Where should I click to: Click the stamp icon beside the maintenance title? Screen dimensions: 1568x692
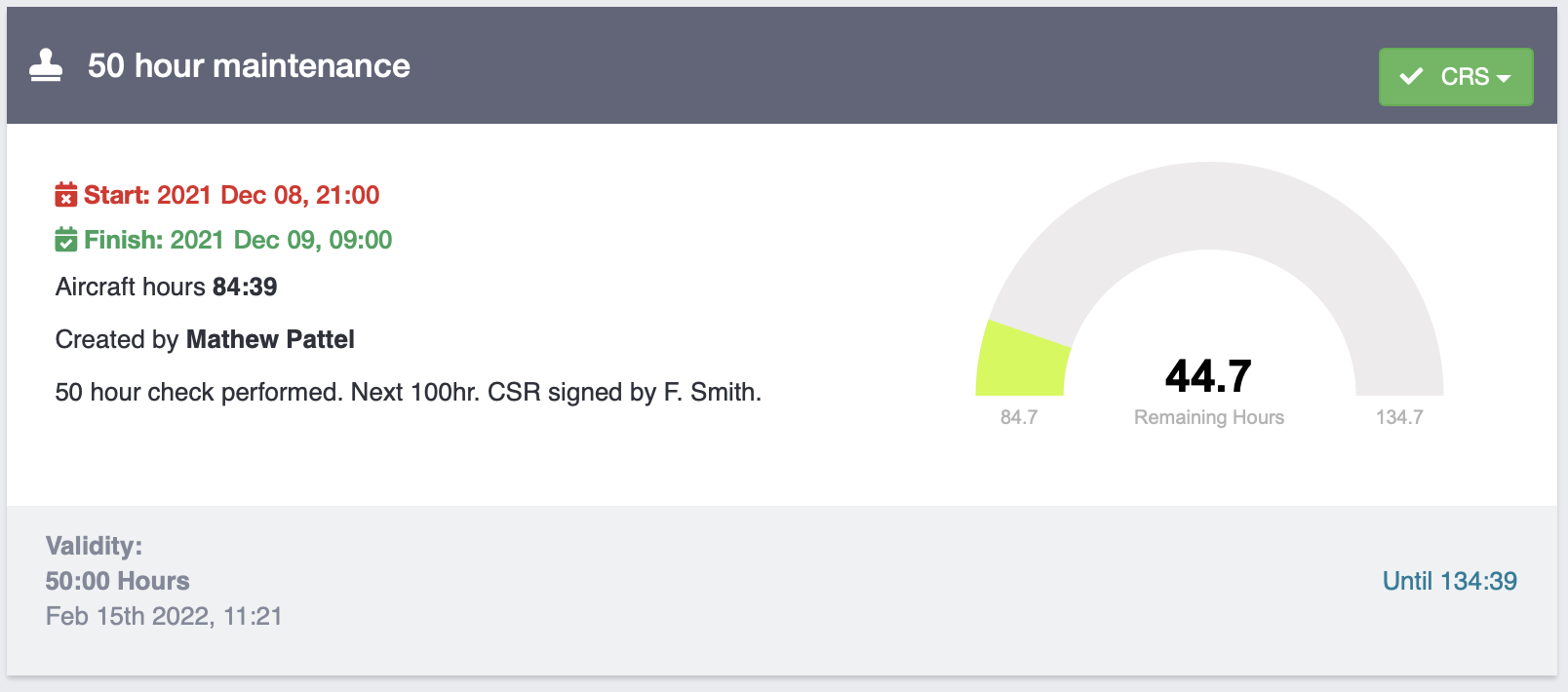coord(46,65)
